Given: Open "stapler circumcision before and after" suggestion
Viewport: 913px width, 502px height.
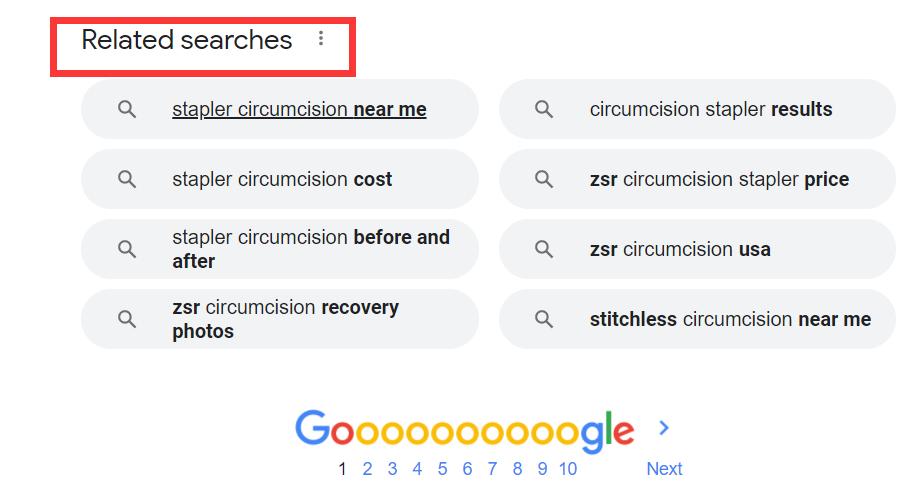Looking at the screenshot, I should 310,250.
